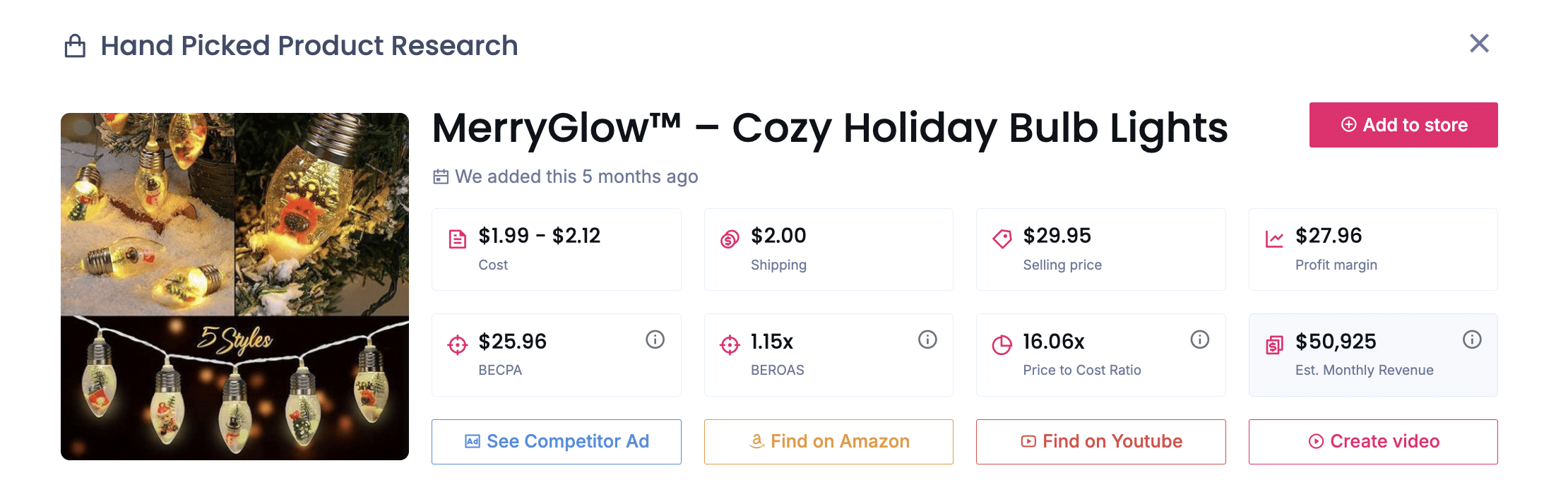Open the info tooltip on the BEROAS card

[x=927, y=340]
